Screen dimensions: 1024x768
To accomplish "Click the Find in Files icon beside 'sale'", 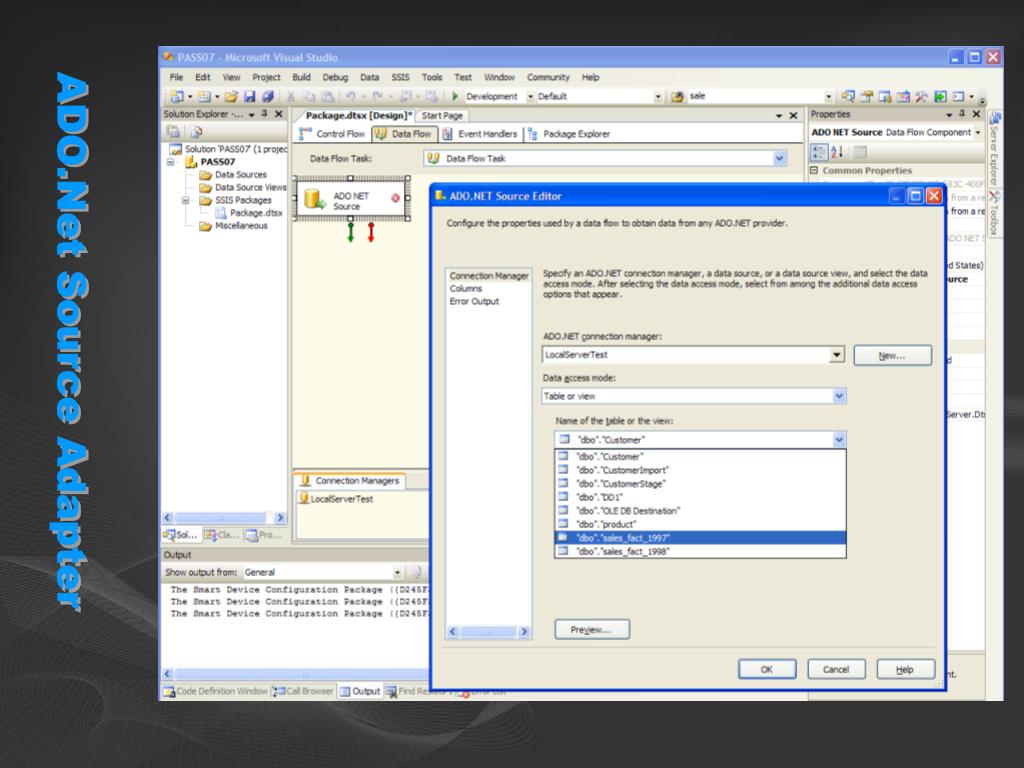I will (677, 97).
